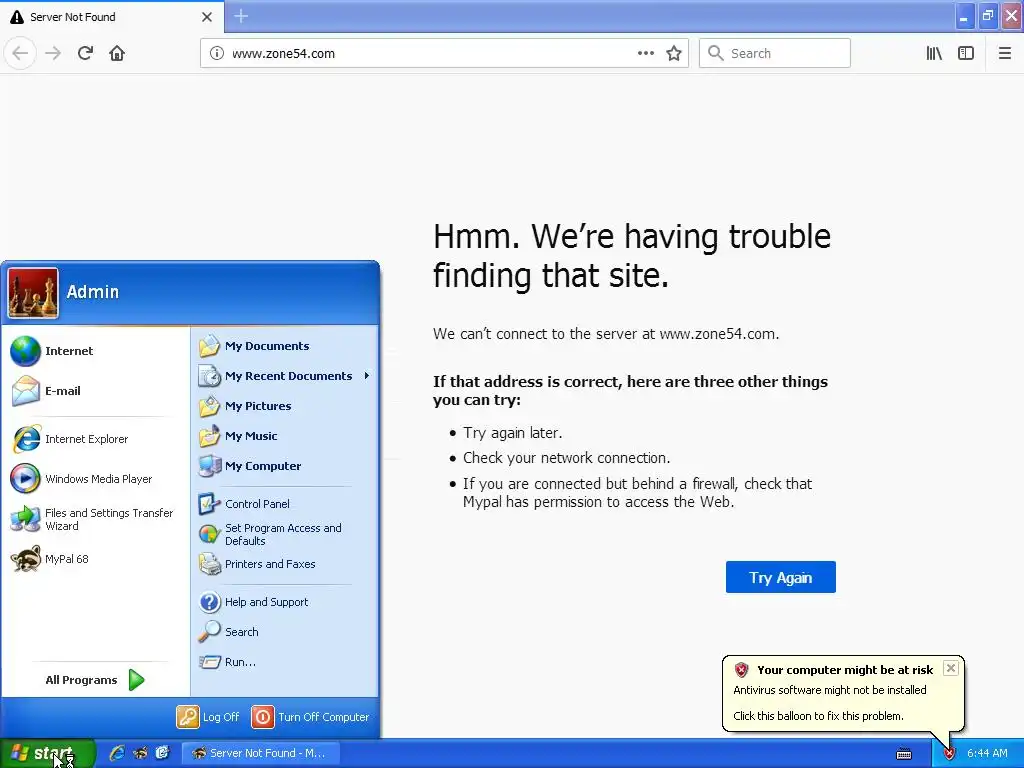1024x768 pixels.
Task: Open Printers and Faxes
Action: point(285,564)
